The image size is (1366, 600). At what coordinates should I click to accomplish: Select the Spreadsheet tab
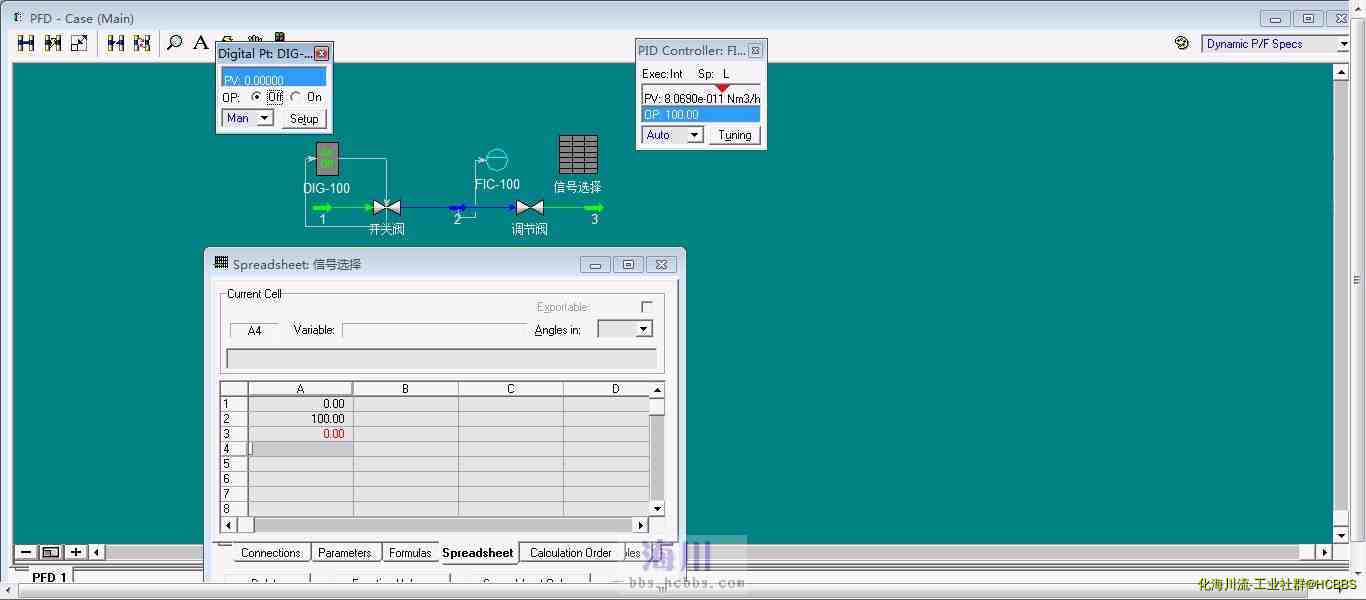478,553
